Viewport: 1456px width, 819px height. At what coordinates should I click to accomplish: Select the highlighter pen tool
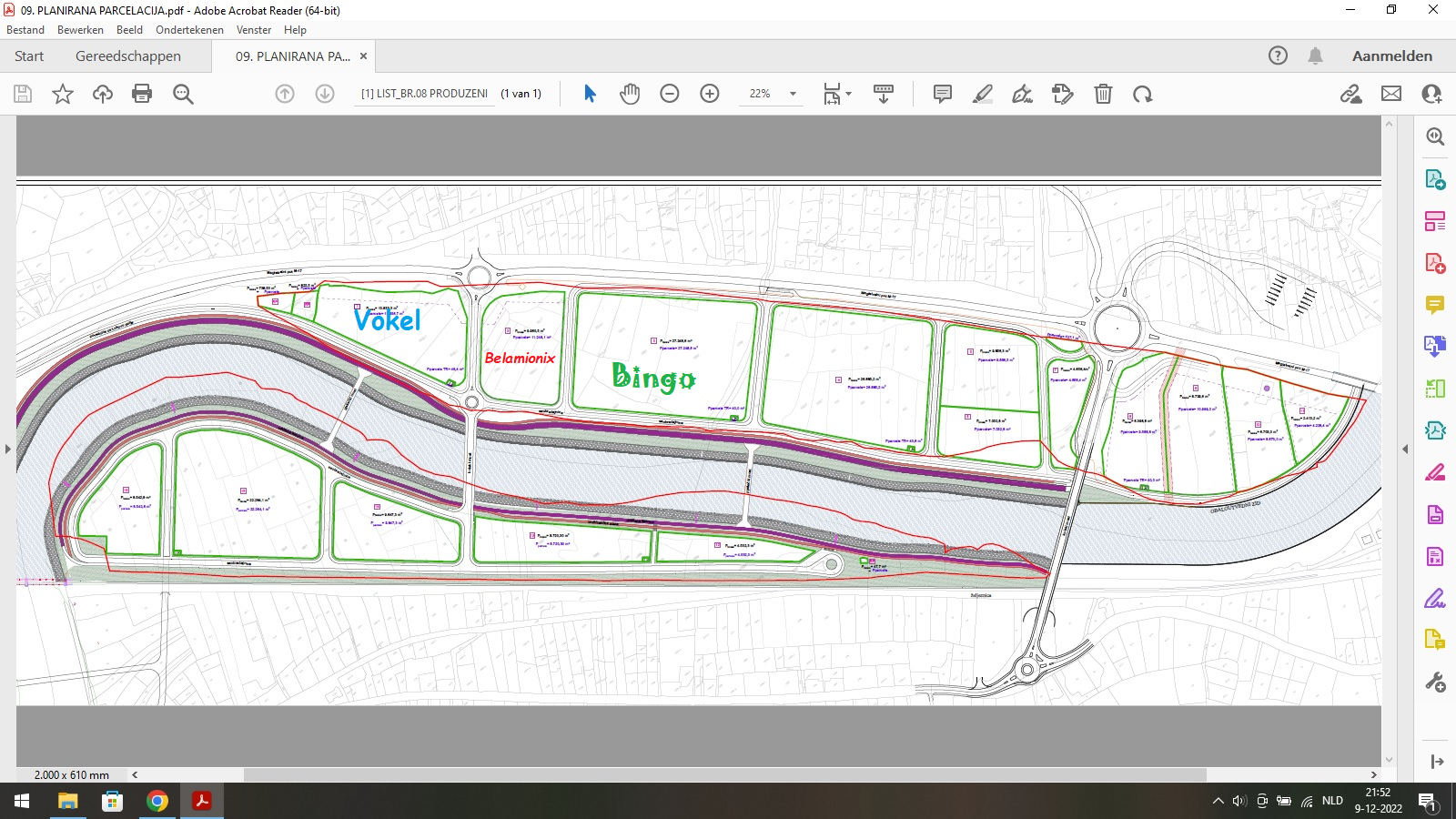[x=983, y=94]
